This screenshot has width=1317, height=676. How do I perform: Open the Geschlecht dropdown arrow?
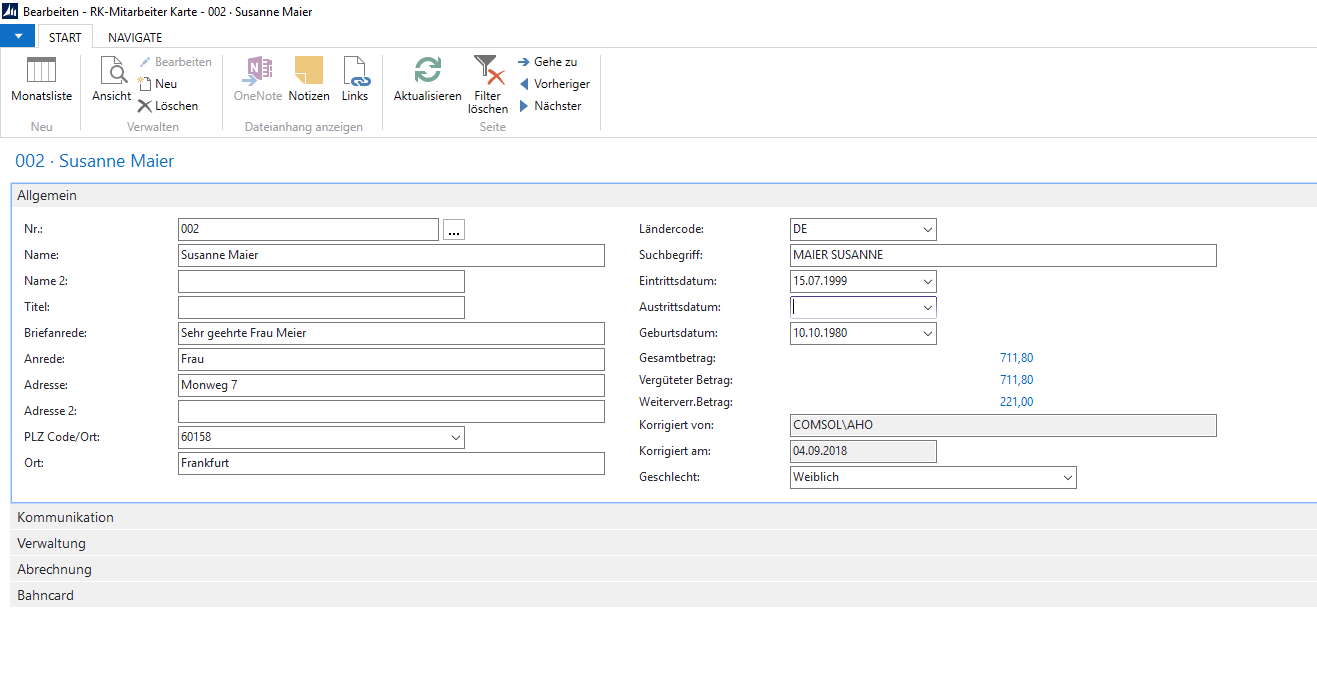(1067, 478)
